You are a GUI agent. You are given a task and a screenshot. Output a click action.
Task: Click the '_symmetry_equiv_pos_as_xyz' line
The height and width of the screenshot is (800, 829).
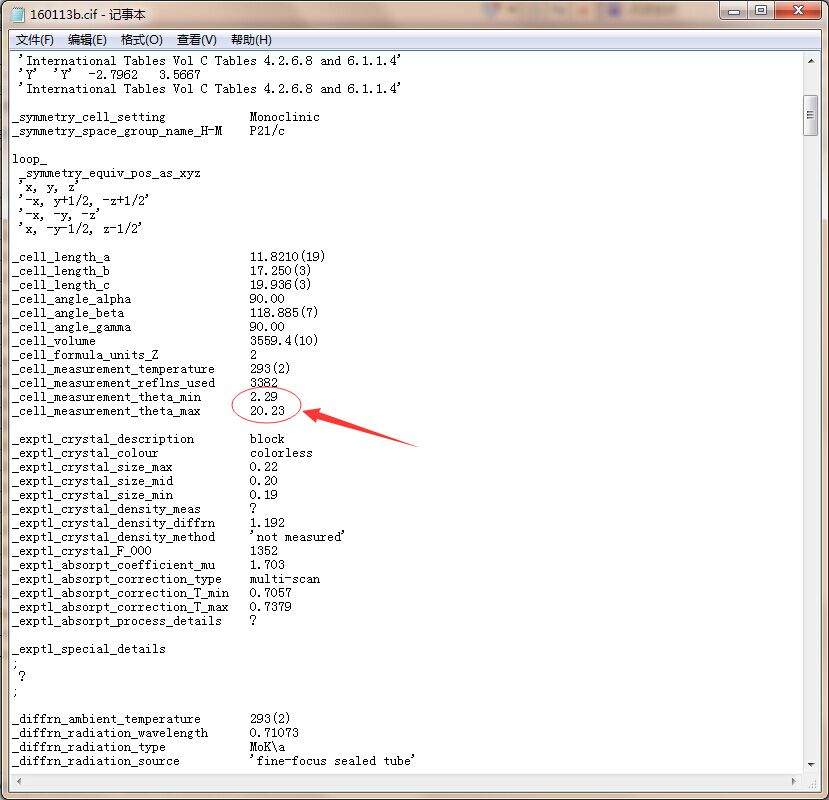pos(110,173)
